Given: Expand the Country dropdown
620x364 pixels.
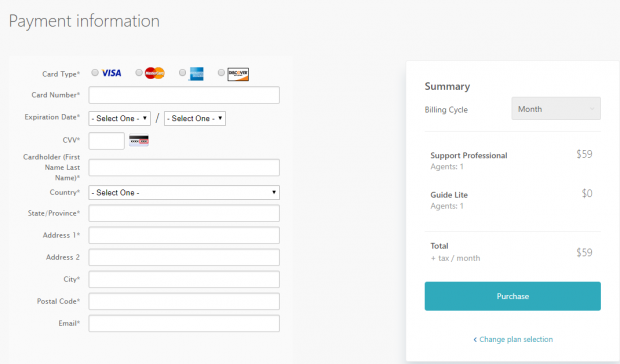Looking at the screenshot, I should 184,192.
